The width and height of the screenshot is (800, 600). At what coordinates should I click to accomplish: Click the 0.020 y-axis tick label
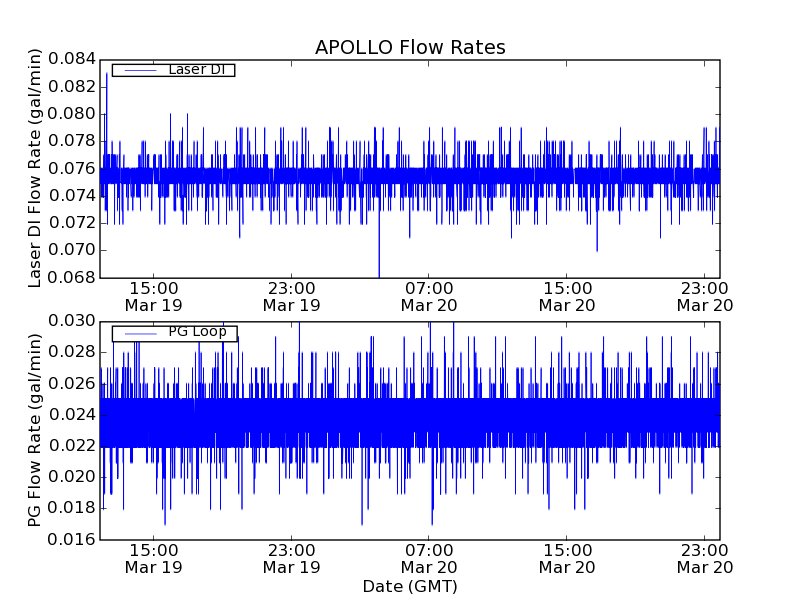[72, 477]
